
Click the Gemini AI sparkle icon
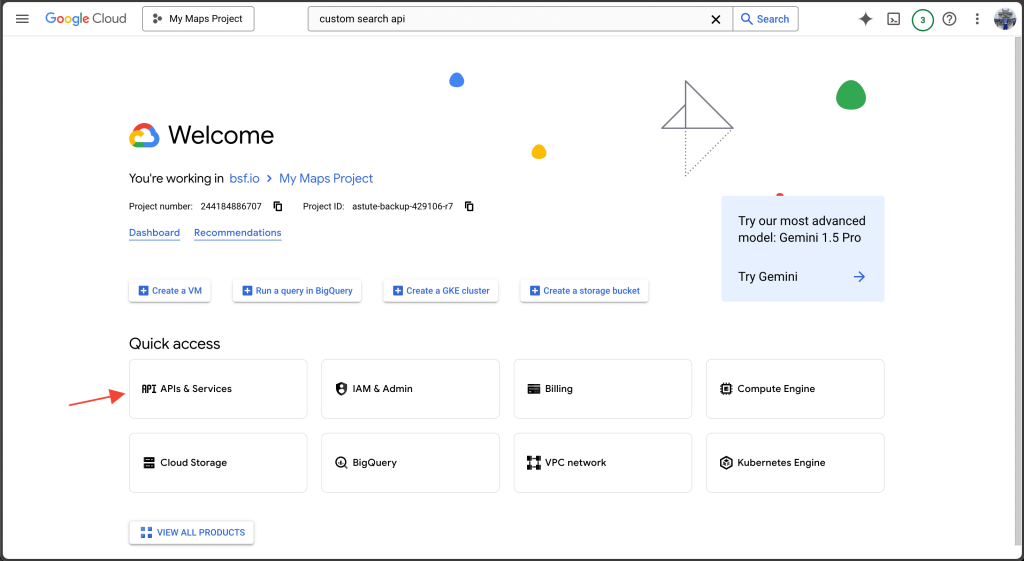[866, 19]
